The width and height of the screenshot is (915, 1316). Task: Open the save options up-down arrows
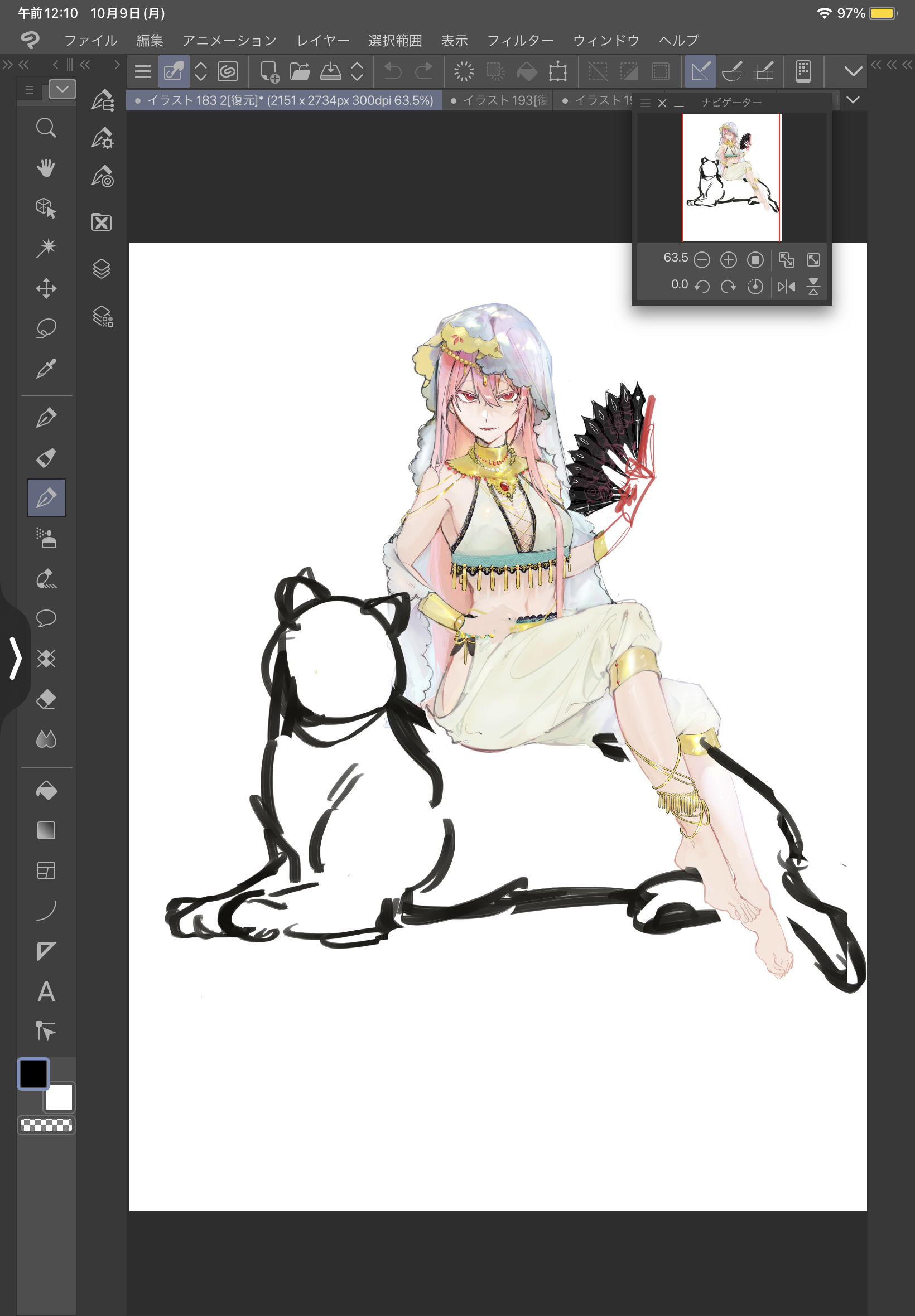tap(357, 71)
